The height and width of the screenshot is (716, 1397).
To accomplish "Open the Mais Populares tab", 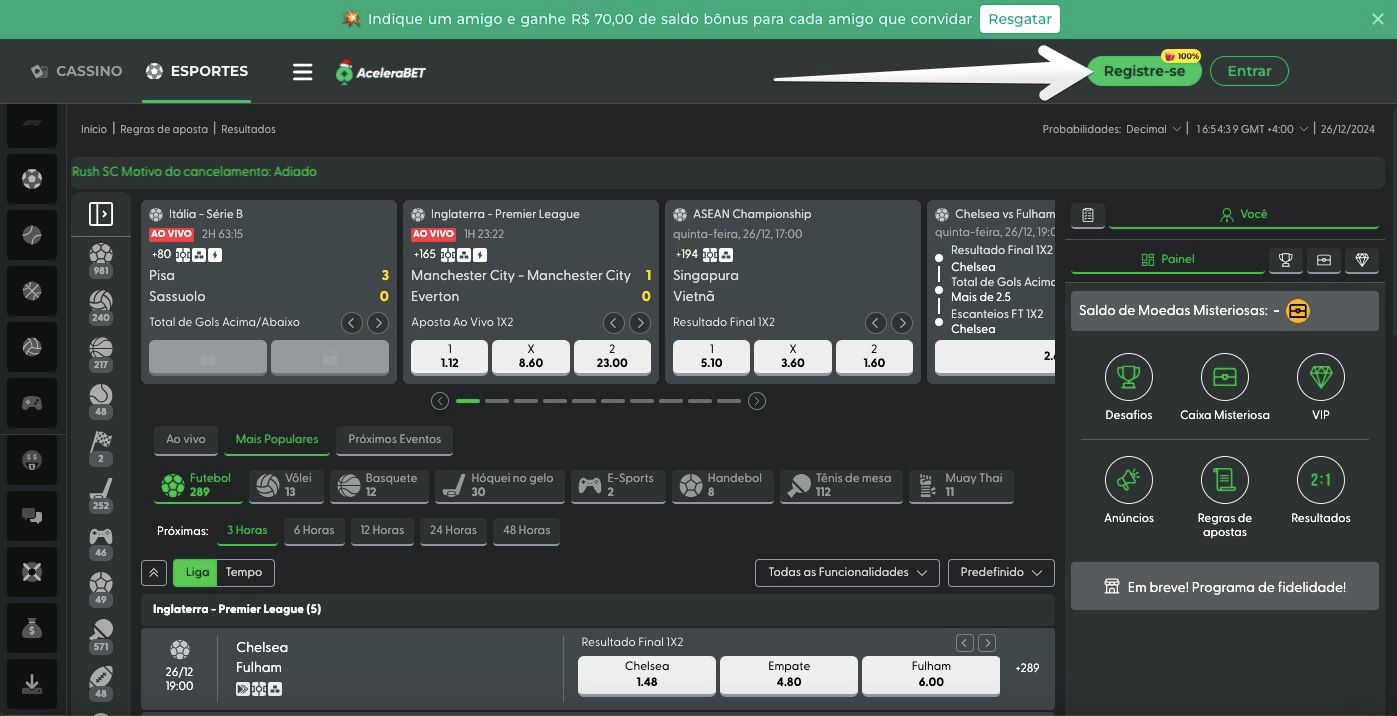I will click(x=277, y=440).
